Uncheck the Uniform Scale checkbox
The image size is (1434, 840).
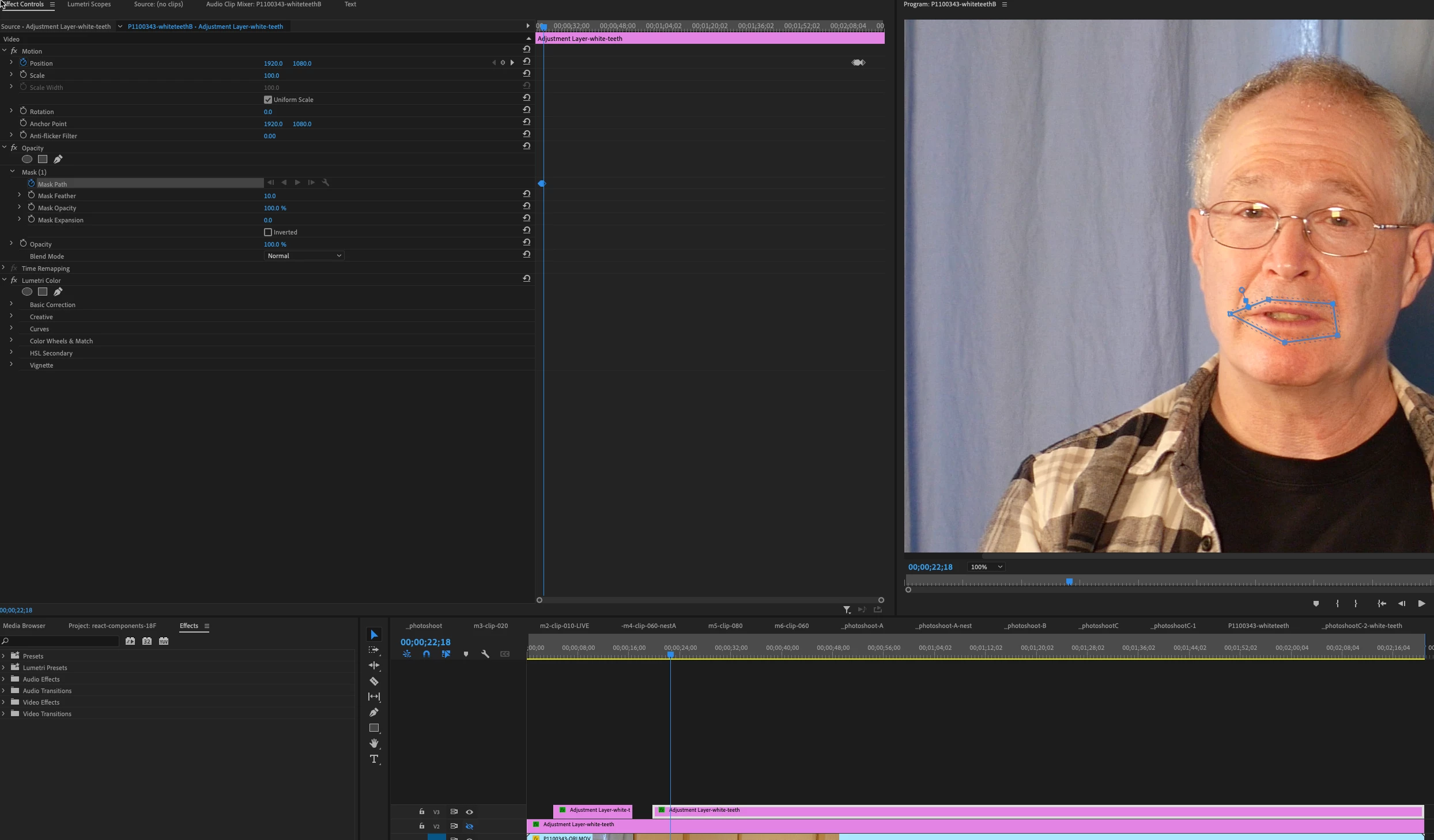(x=268, y=100)
